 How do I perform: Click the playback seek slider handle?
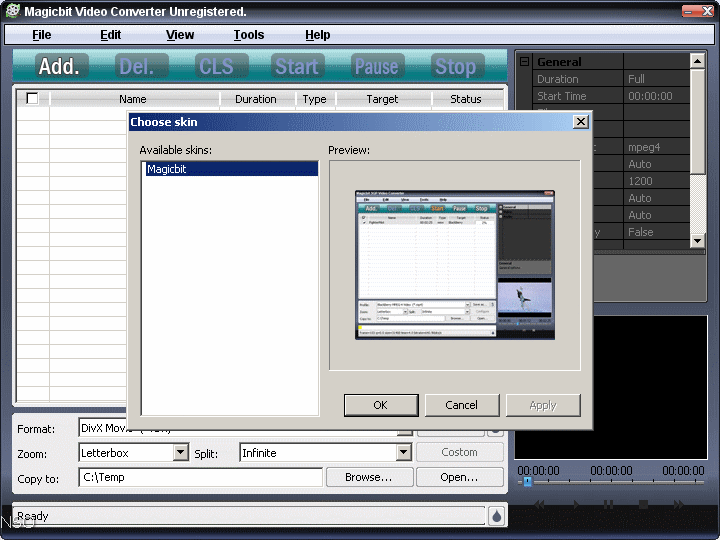[x=528, y=482]
